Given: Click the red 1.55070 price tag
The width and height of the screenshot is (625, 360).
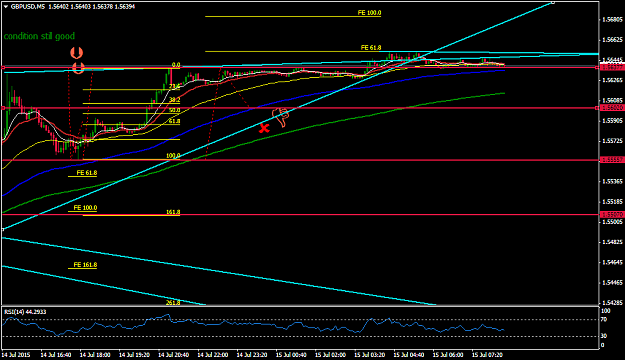Looking at the screenshot, I should click(x=612, y=214).
